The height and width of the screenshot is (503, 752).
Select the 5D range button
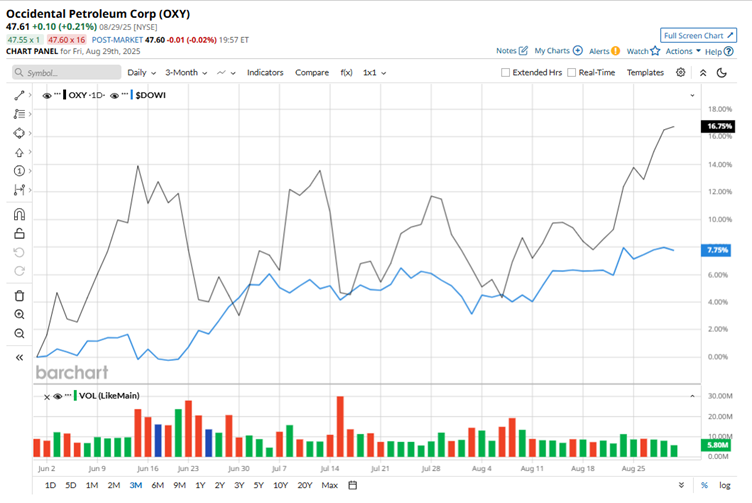(70, 485)
